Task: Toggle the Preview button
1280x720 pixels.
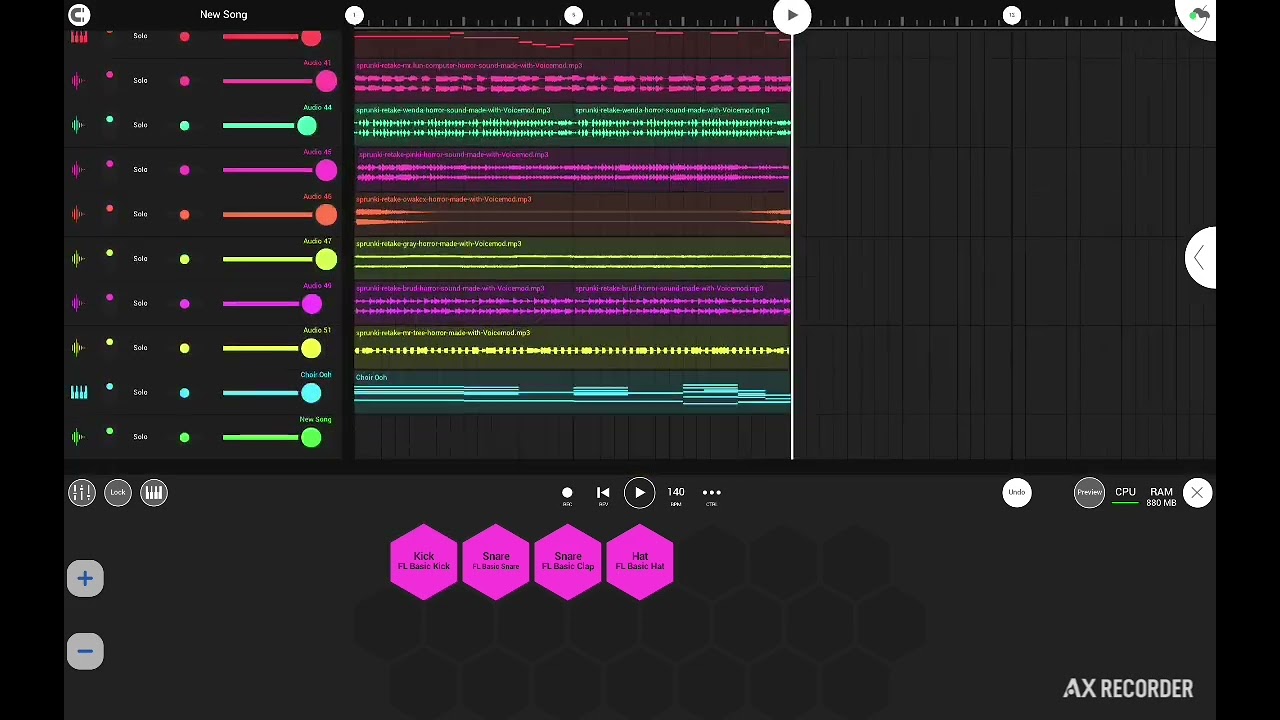Action: pyautogui.click(x=1089, y=492)
